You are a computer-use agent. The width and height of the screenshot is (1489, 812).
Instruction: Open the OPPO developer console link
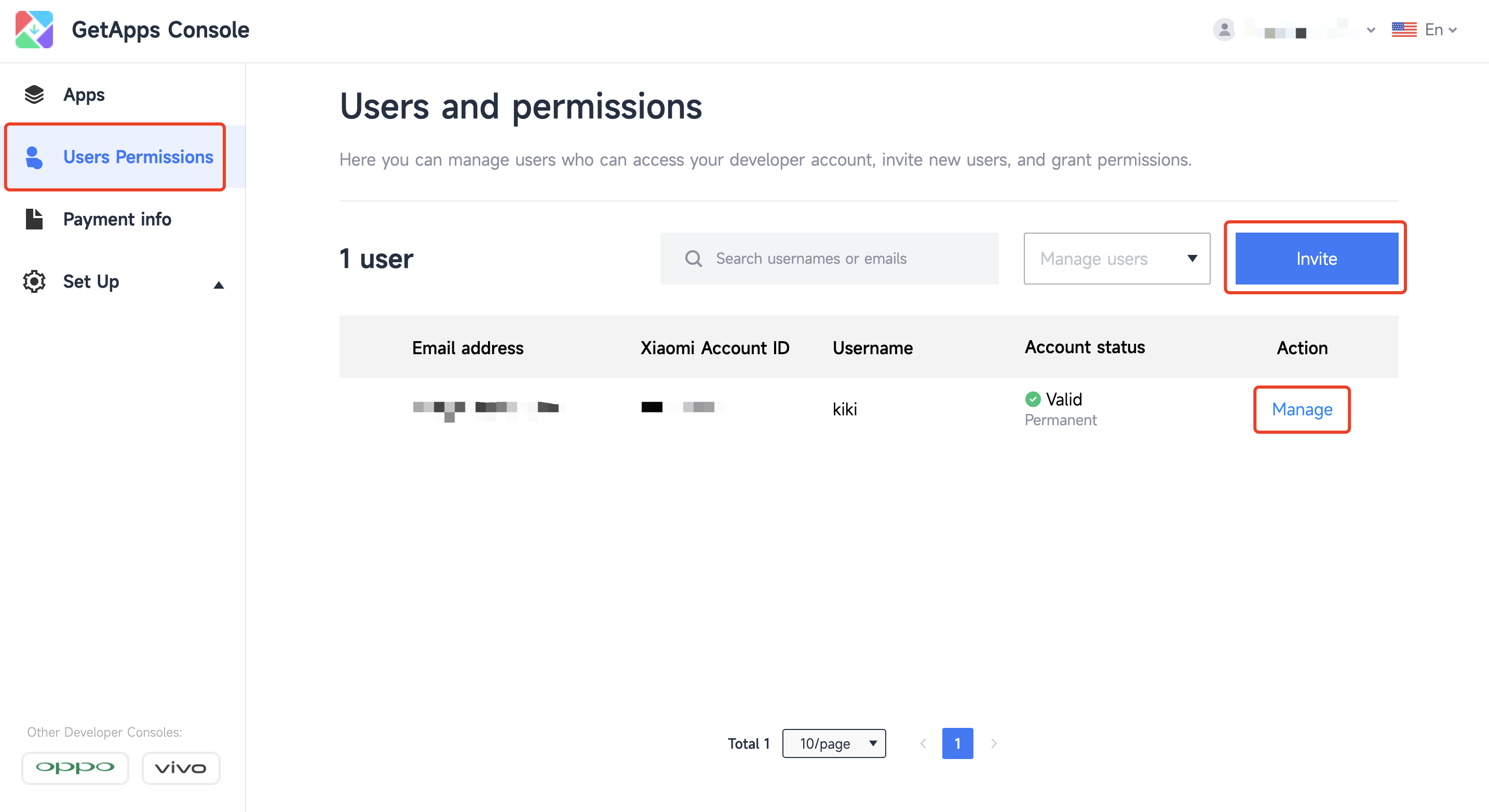(x=75, y=767)
